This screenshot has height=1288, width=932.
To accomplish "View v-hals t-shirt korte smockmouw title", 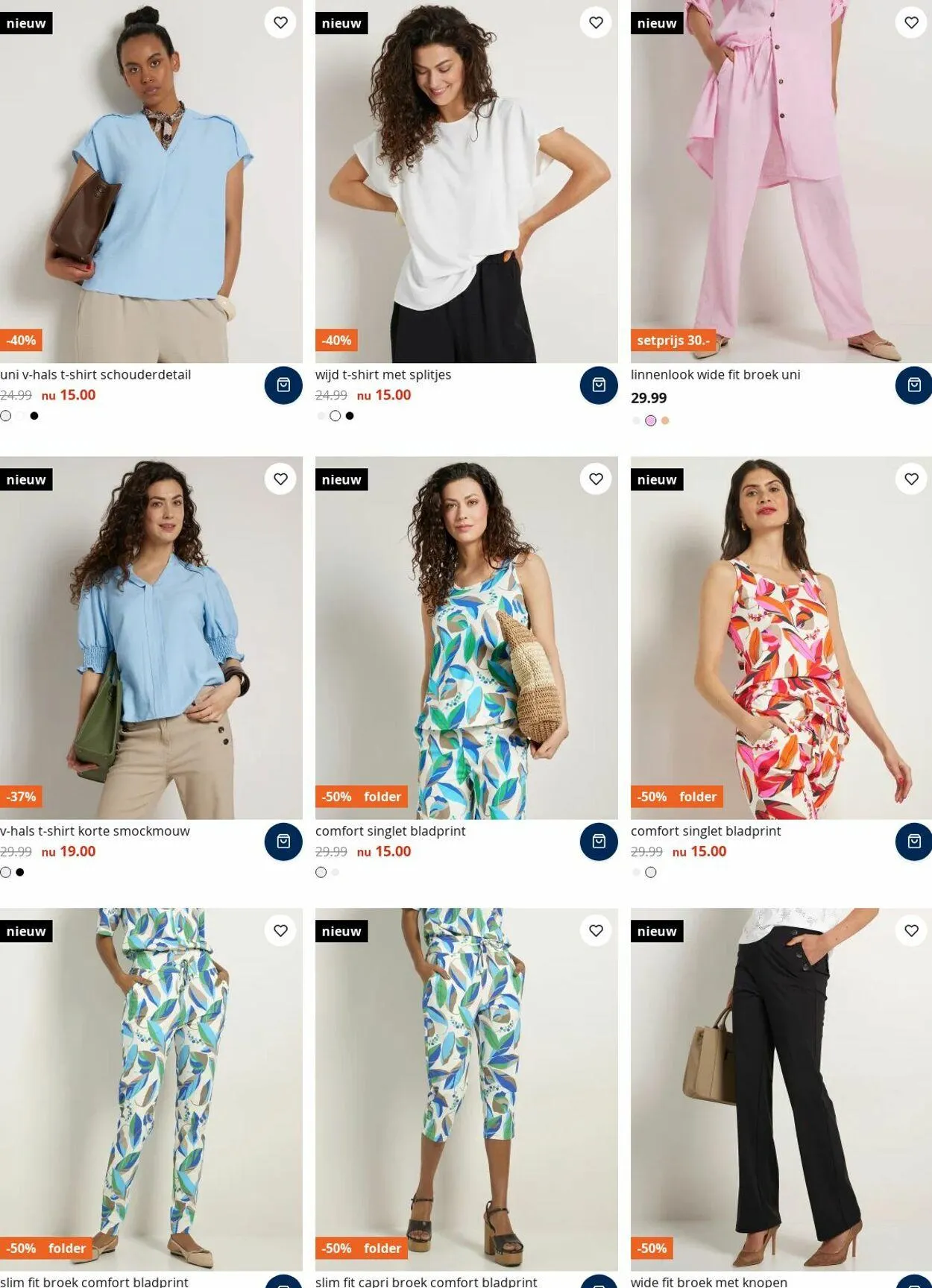I will click(95, 830).
